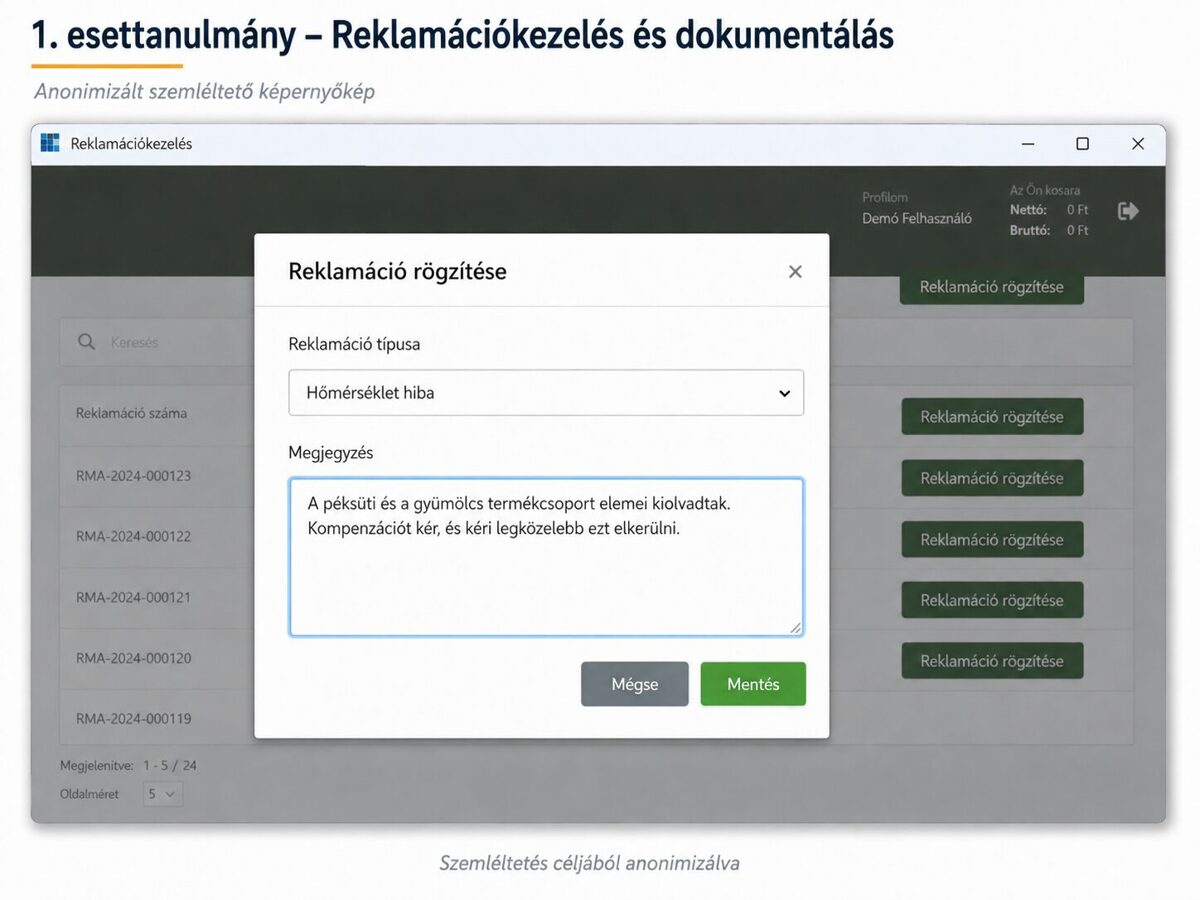Image resolution: width=1200 pixels, height=900 pixels.
Task: Click Reklamáció rögzítése button in the RMA-2024-000121 row
Action: [992, 600]
